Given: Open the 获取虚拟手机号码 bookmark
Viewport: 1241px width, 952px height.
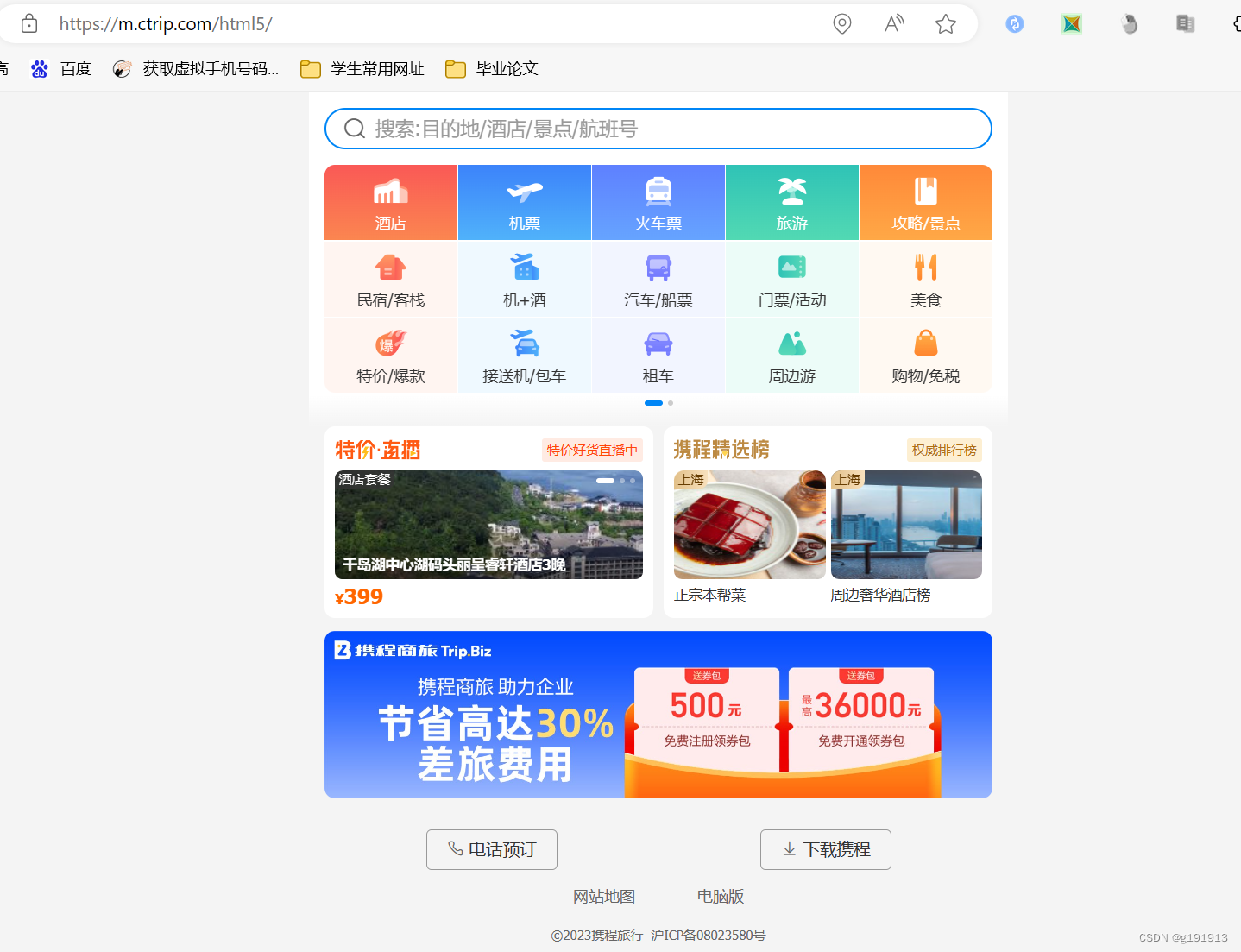Looking at the screenshot, I should point(196,69).
